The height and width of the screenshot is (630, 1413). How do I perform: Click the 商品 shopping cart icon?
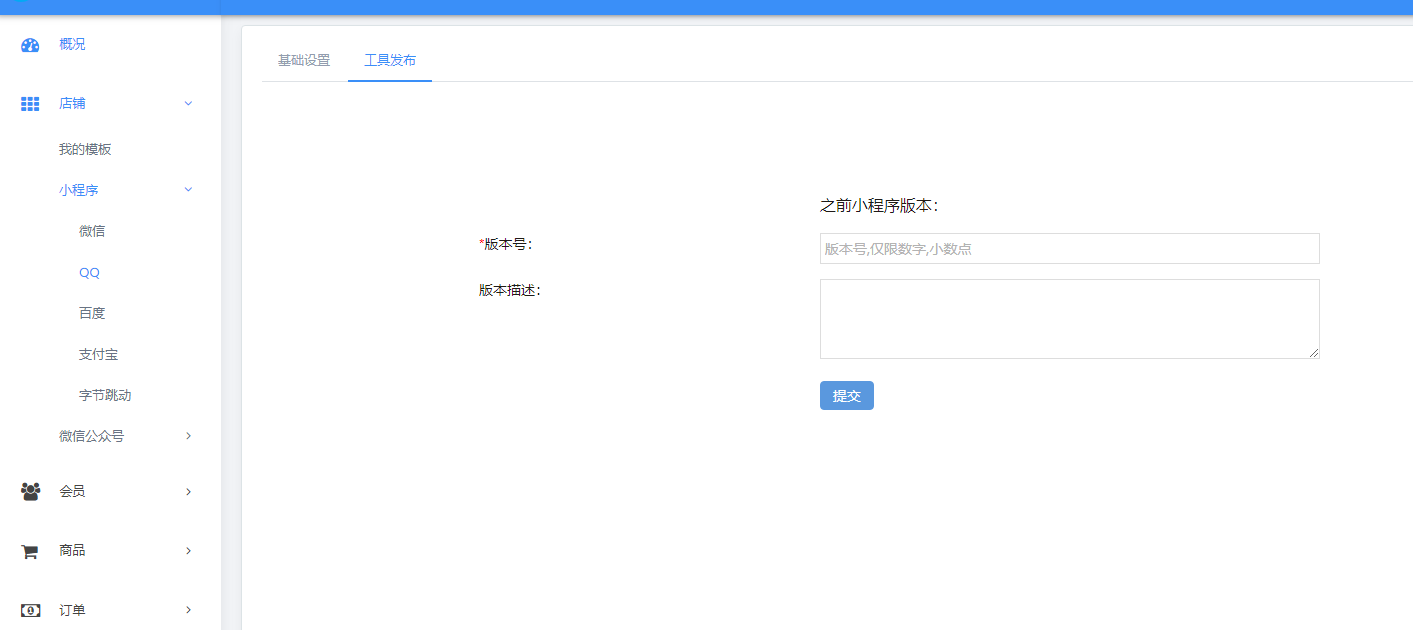(30, 551)
